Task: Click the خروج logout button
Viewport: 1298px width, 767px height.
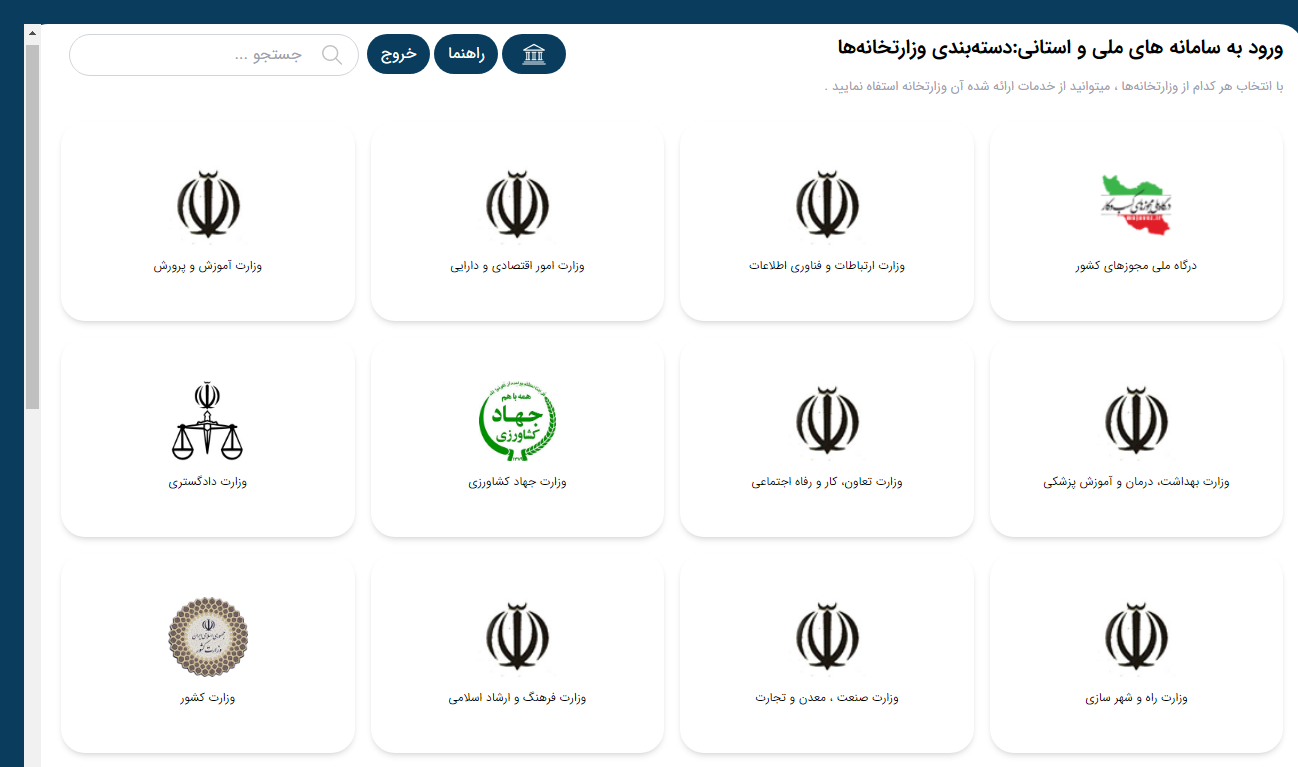Action: (398, 54)
